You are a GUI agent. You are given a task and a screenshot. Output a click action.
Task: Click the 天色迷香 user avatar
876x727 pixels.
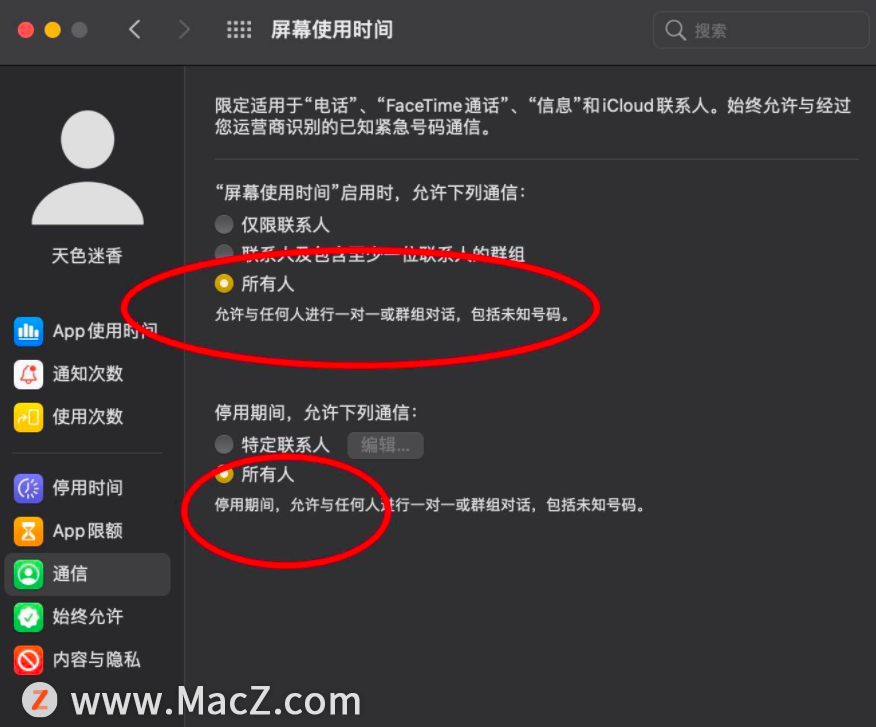(x=88, y=168)
